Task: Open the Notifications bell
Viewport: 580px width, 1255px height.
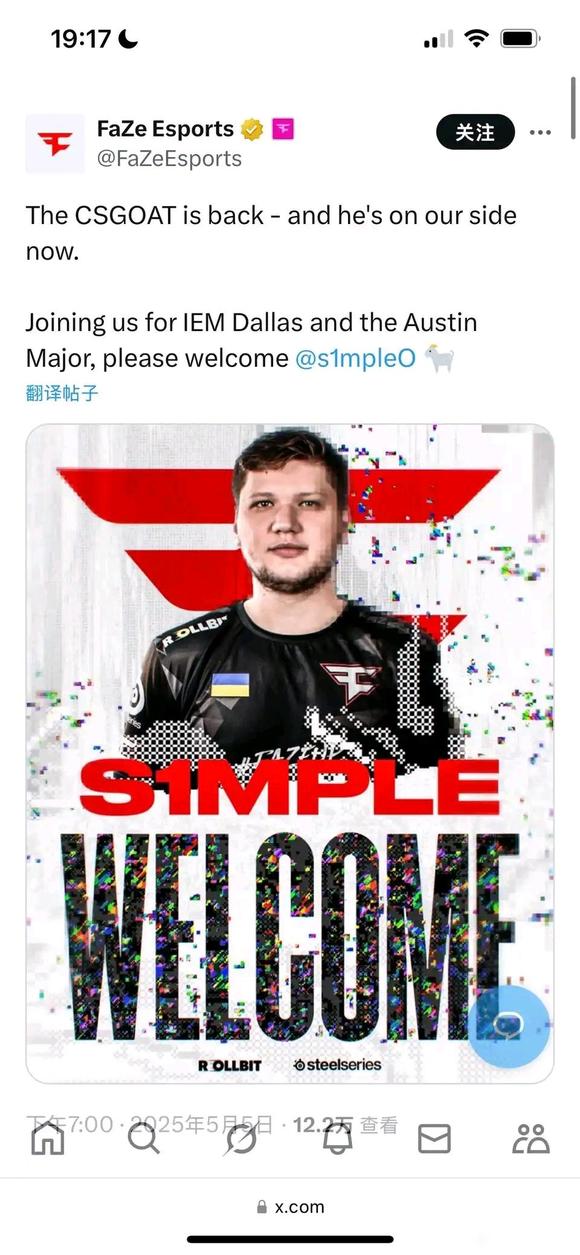Action: point(337,1138)
